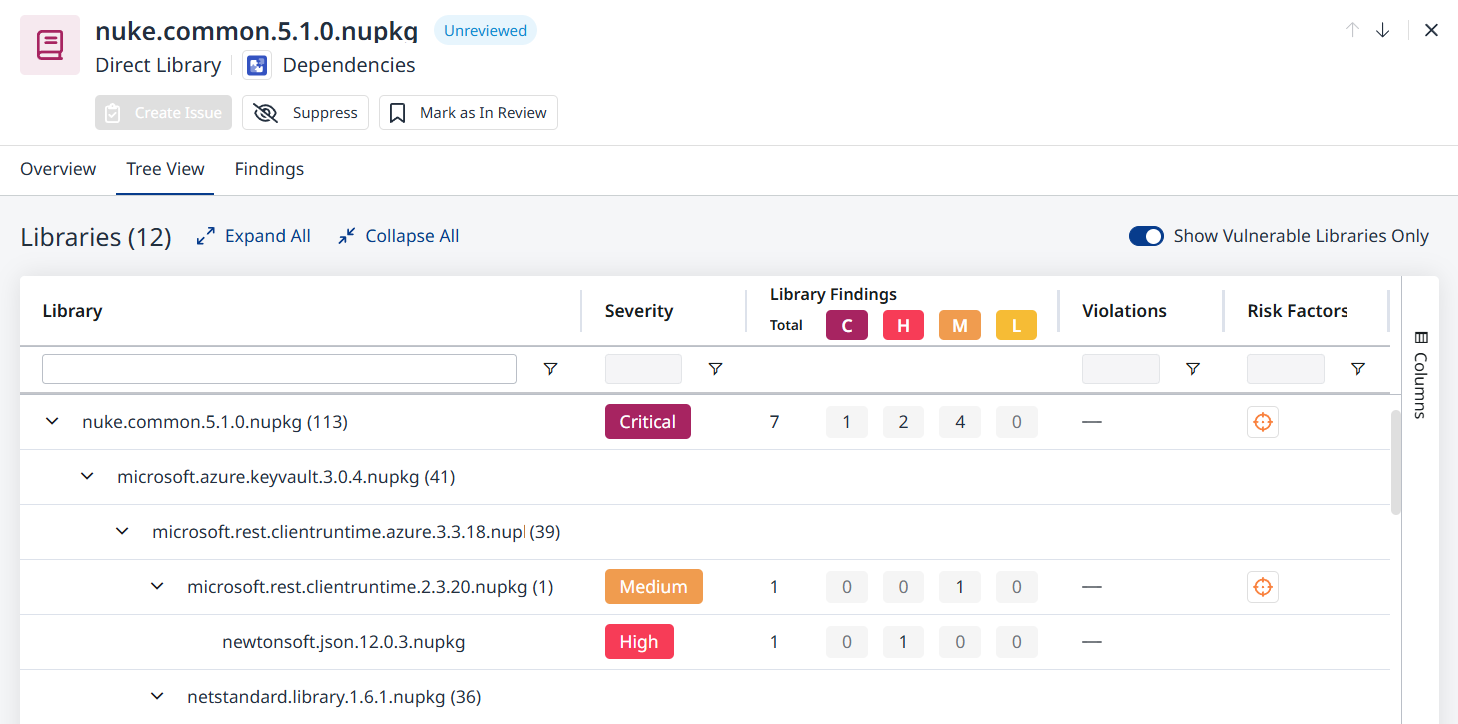
Task: Click the filter icon for the Violations column
Action: (1192, 369)
